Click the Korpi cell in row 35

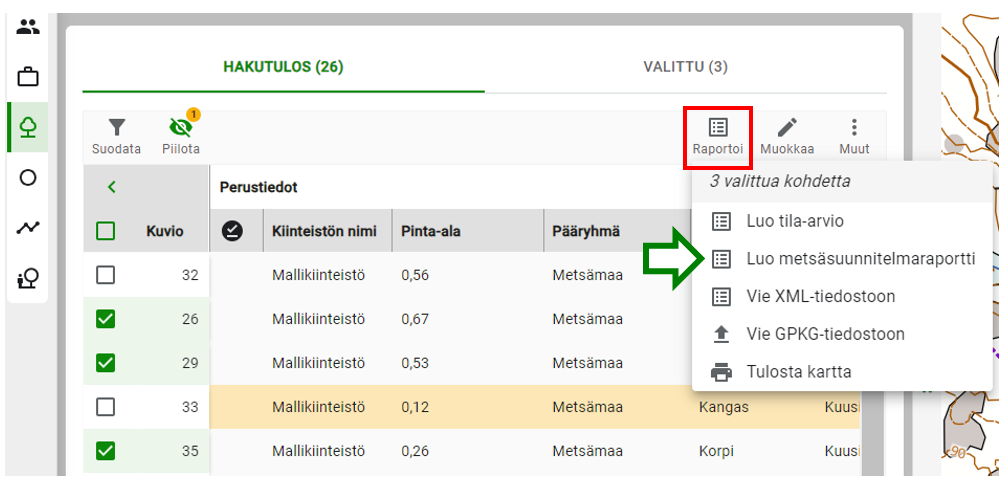coord(716,451)
